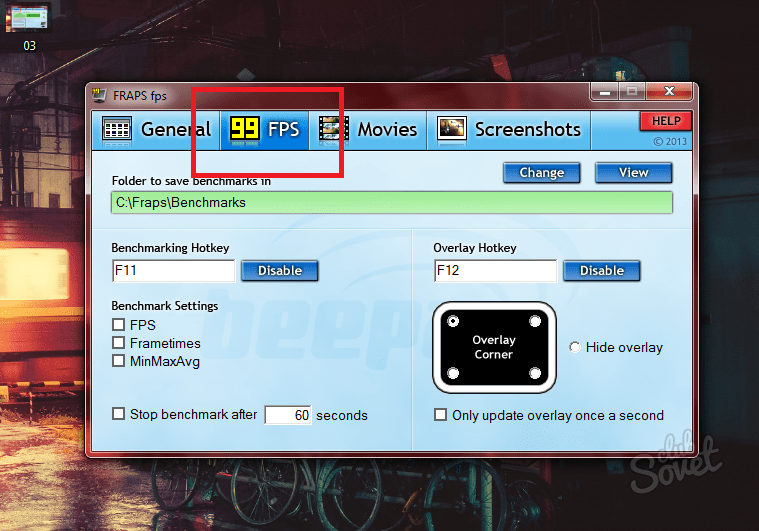Click the C:\Fraps\Benchmarks folder path field

pyautogui.click(x=392, y=202)
